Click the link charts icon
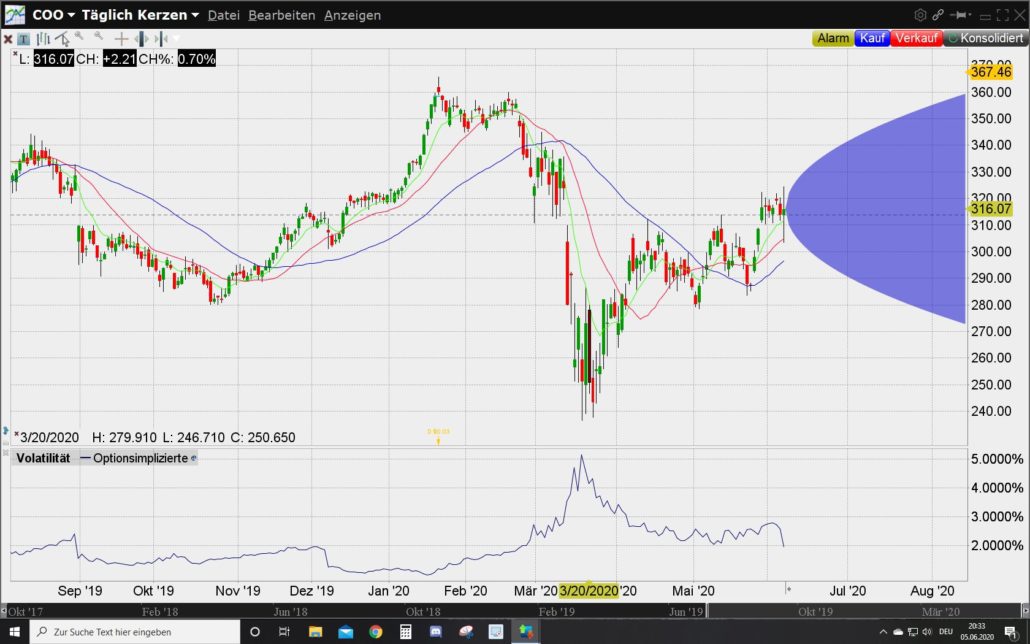This screenshot has width=1030, height=644. click(938, 14)
